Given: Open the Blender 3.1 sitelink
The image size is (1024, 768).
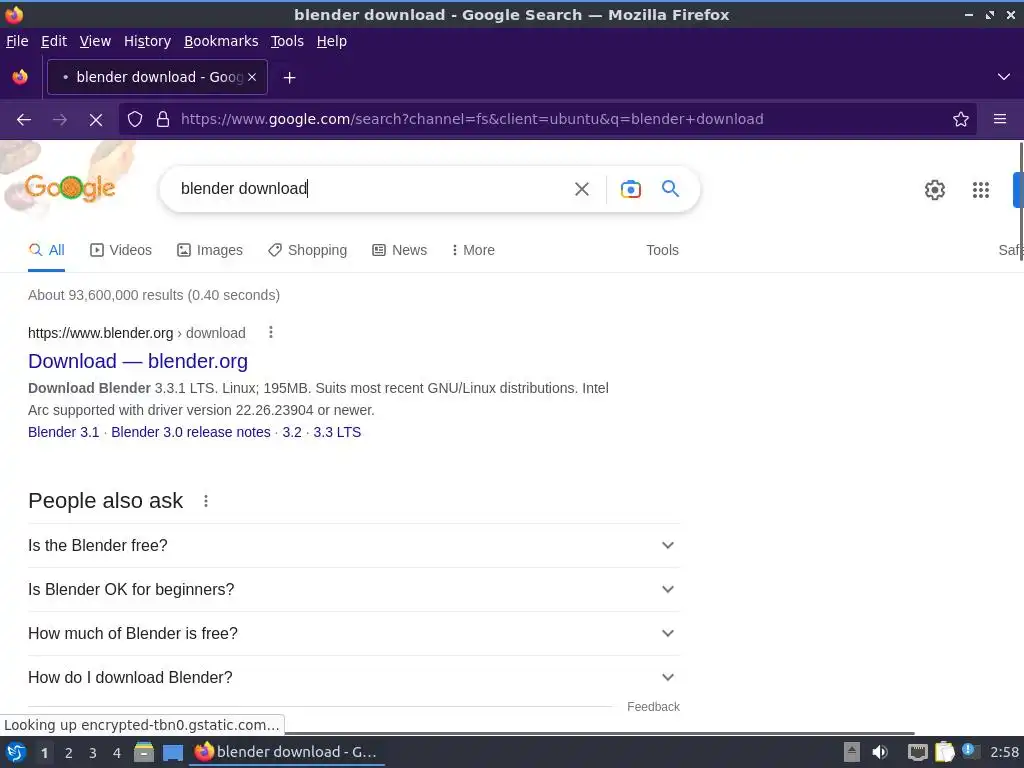Looking at the screenshot, I should 63,432.
